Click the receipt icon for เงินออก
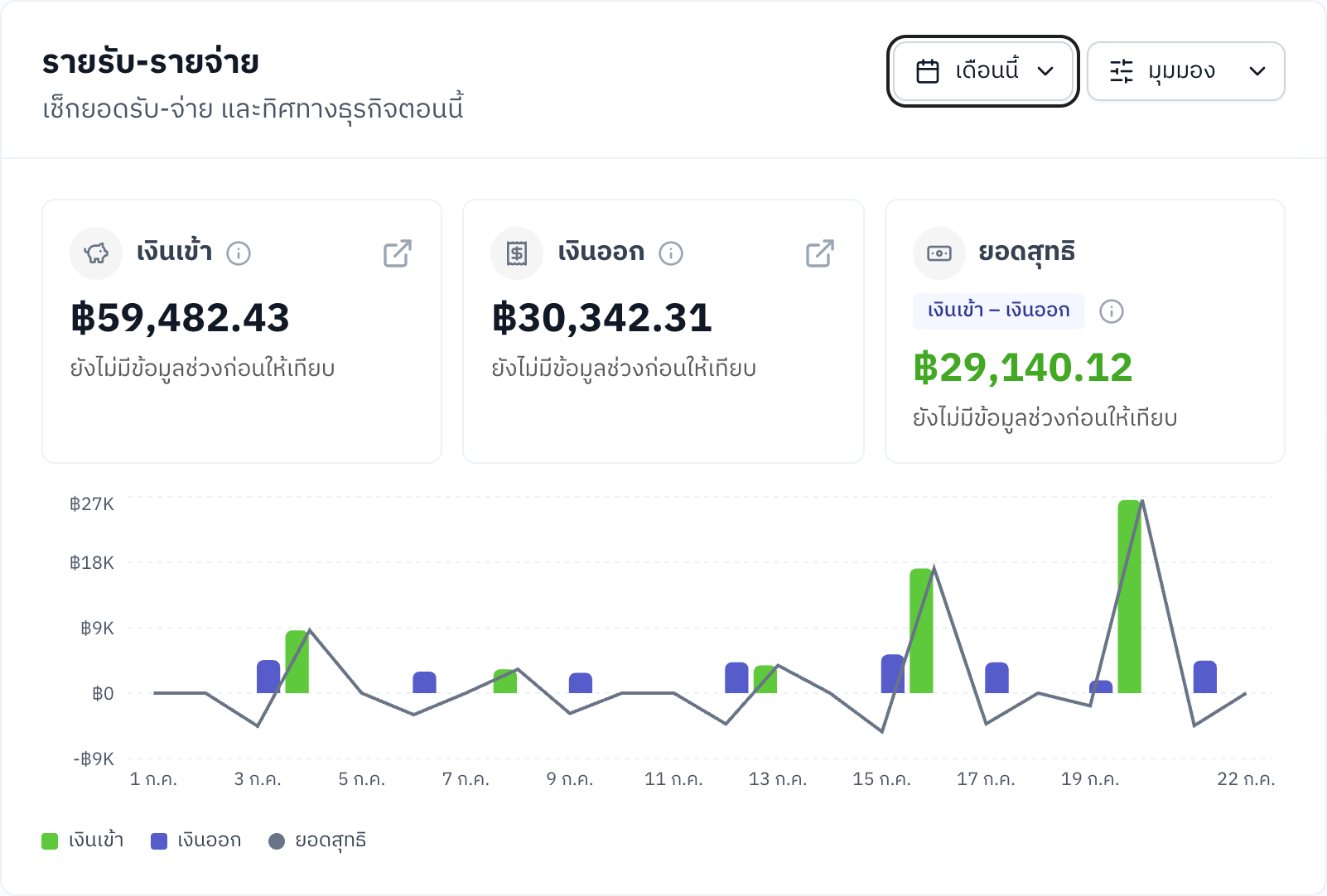This screenshot has height=896, width=1327. 517,253
